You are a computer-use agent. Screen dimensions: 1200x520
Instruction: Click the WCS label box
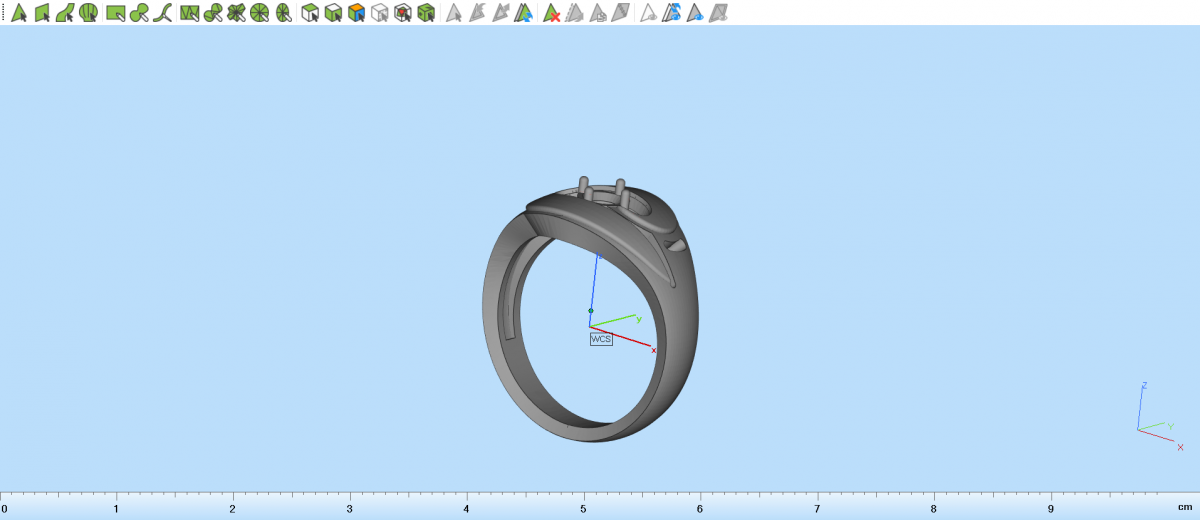click(x=601, y=339)
